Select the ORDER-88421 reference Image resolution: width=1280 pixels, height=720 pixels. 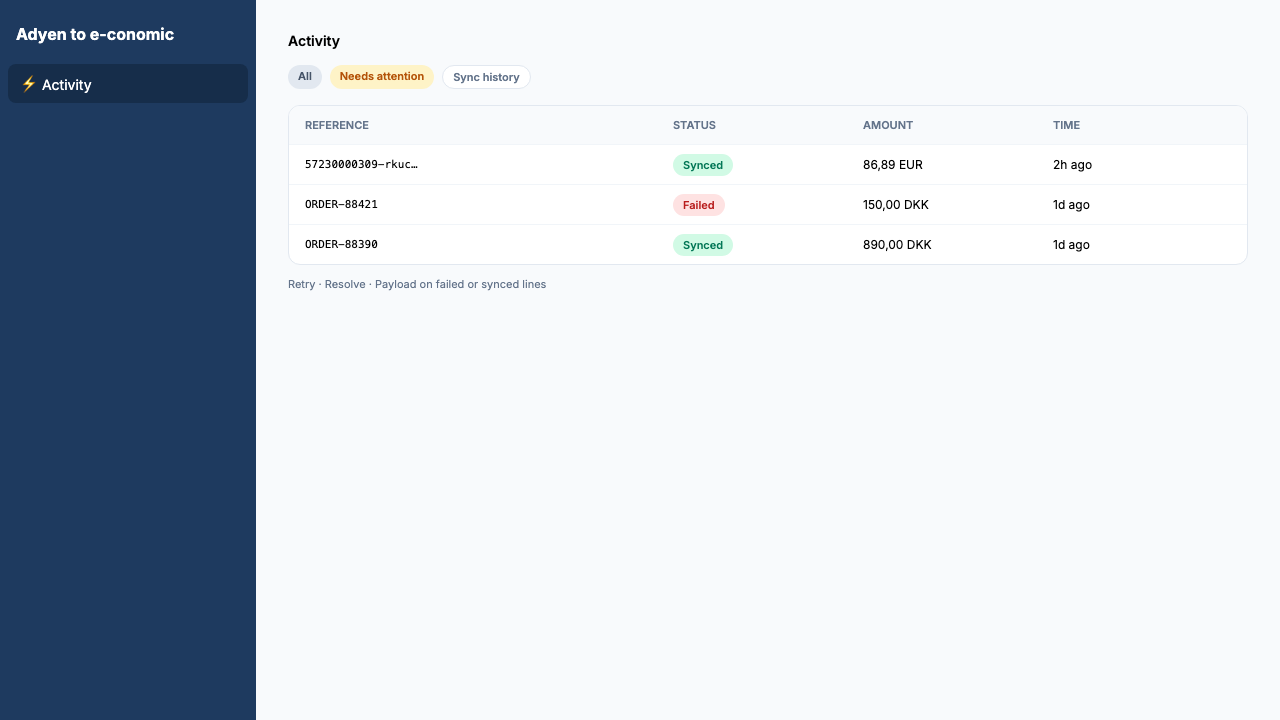click(x=341, y=204)
